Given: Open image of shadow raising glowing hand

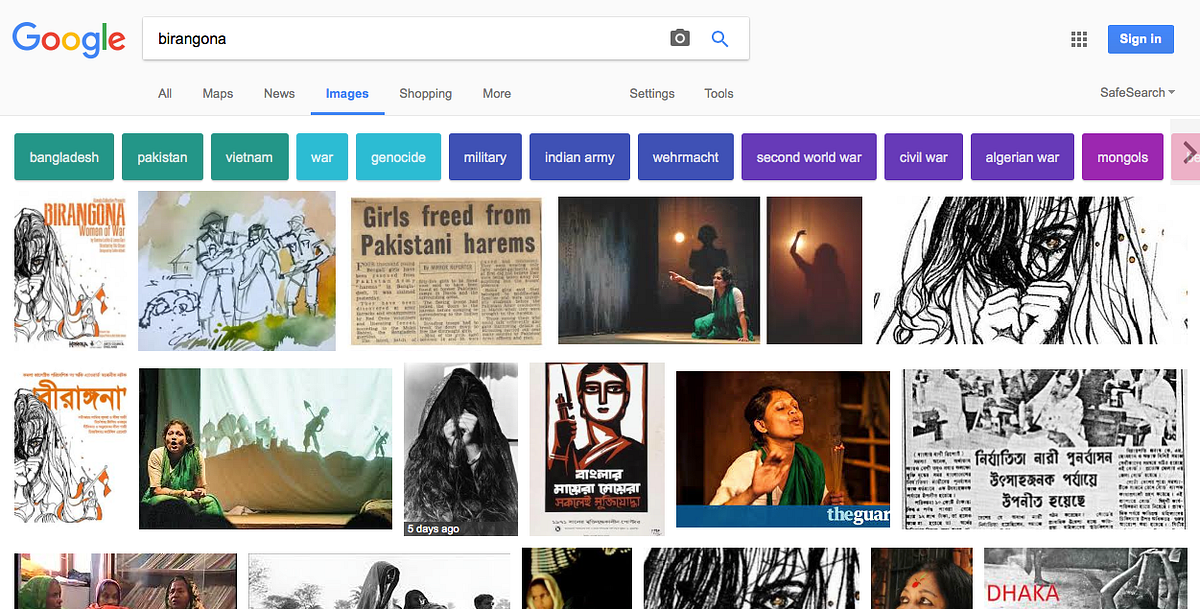Looking at the screenshot, I should (x=814, y=270).
